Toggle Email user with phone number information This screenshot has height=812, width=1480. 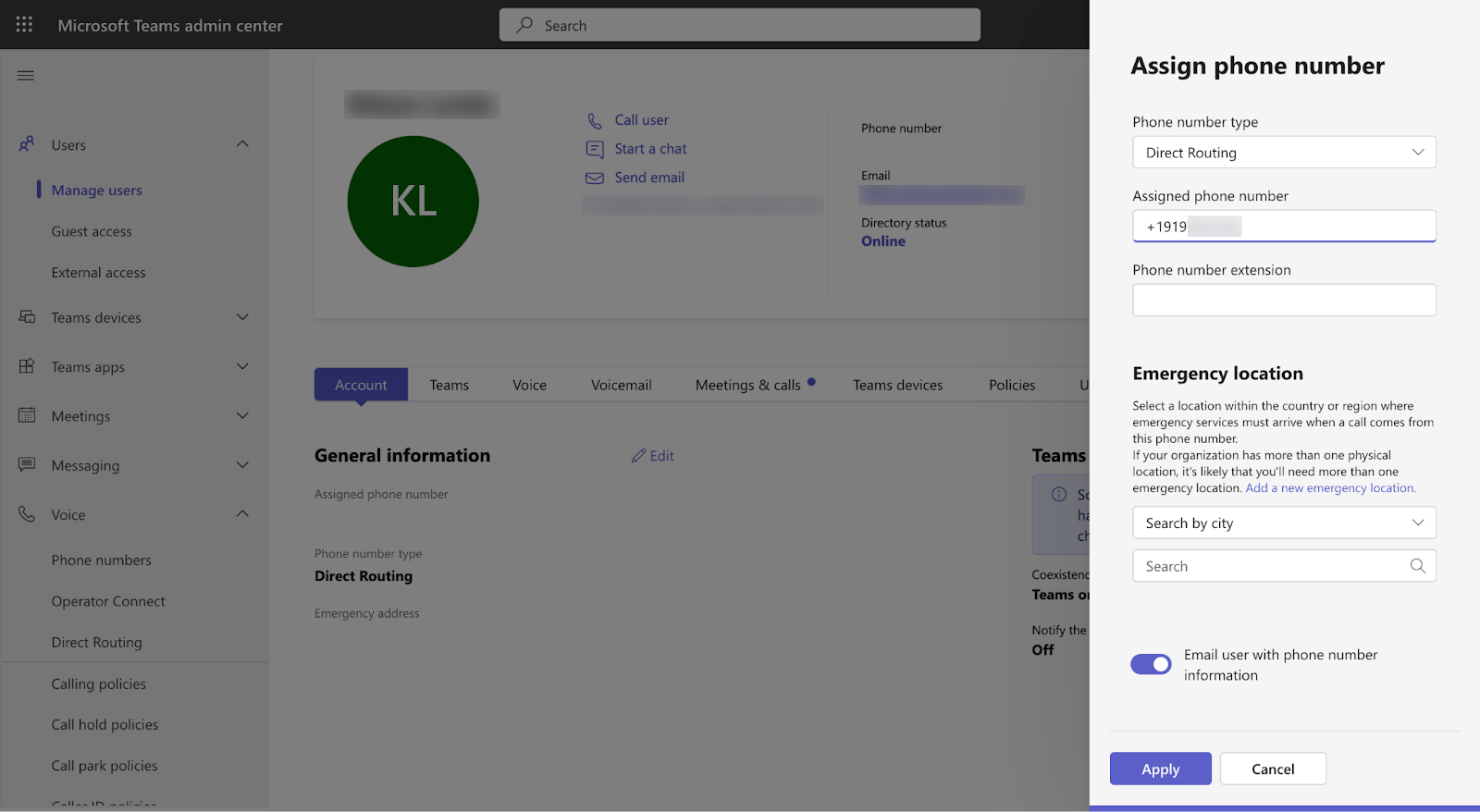1151,664
